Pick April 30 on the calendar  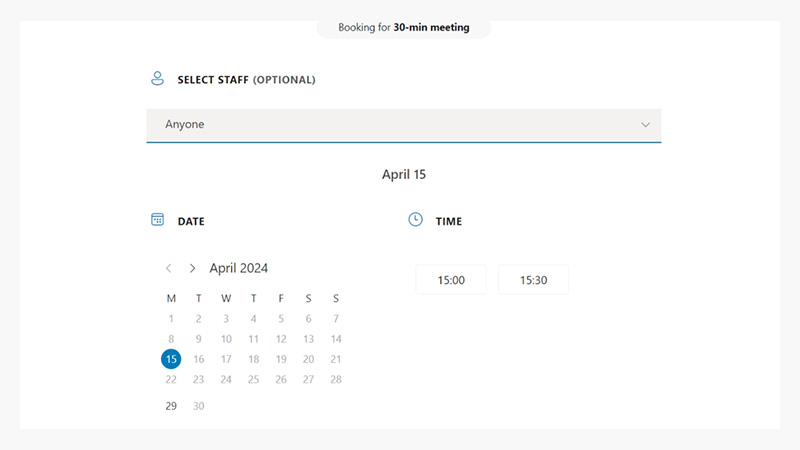tap(199, 406)
